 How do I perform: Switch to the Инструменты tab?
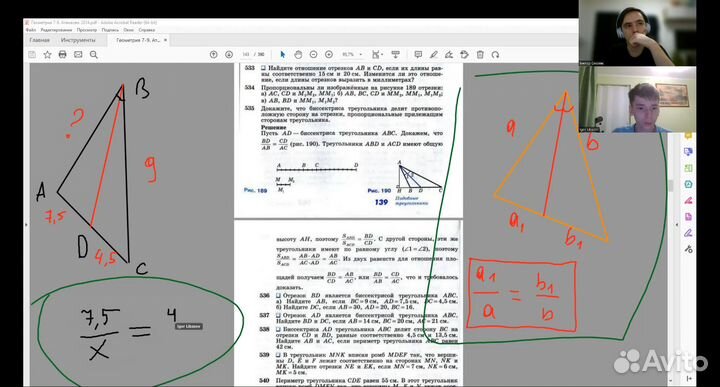click(78, 40)
